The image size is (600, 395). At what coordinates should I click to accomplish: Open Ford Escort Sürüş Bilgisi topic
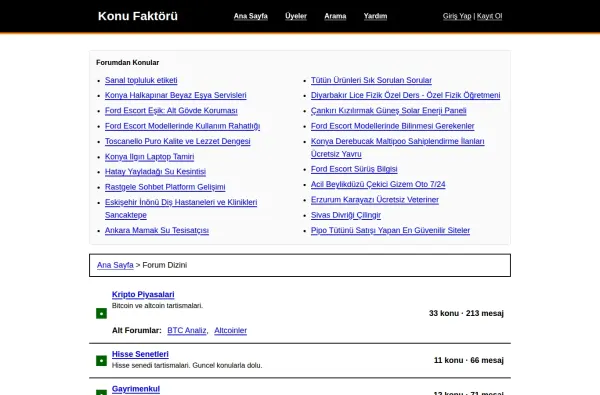[x=354, y=169]
